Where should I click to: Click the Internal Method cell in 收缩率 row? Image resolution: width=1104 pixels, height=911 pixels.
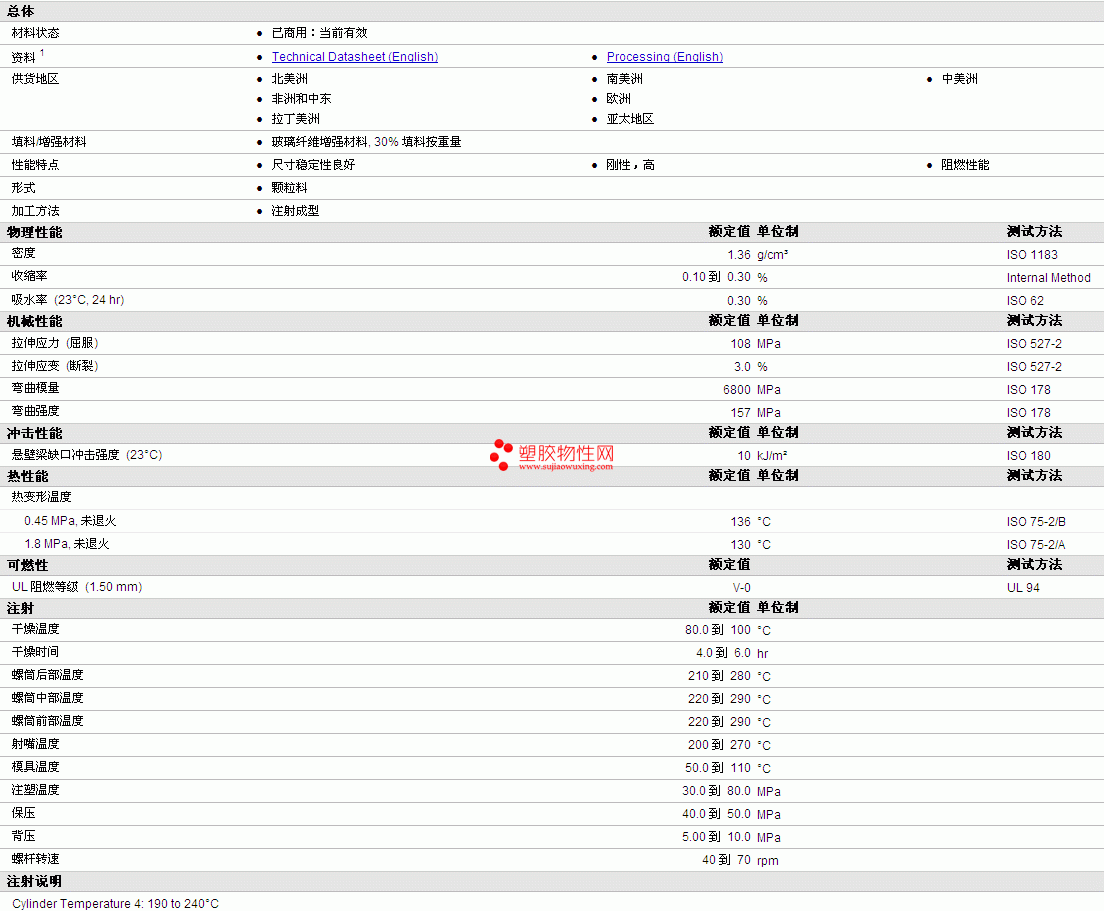click(1048, 278)
